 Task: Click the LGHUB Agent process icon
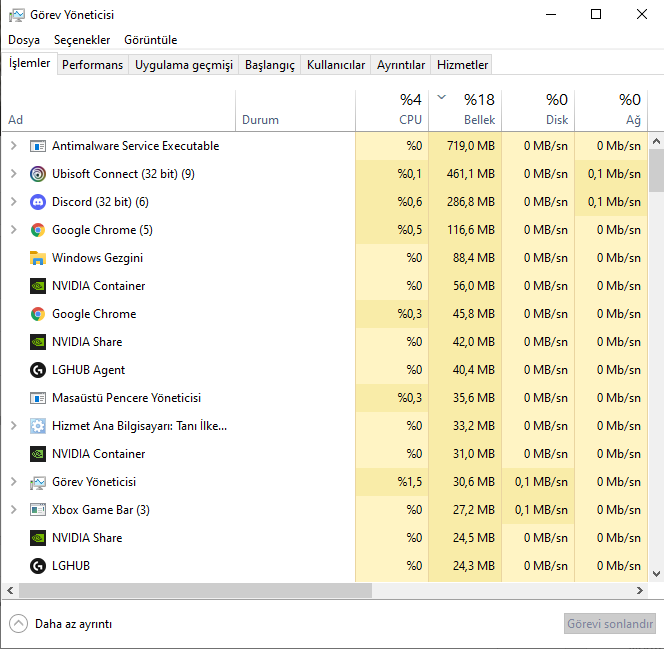click(x=38, y=370)
